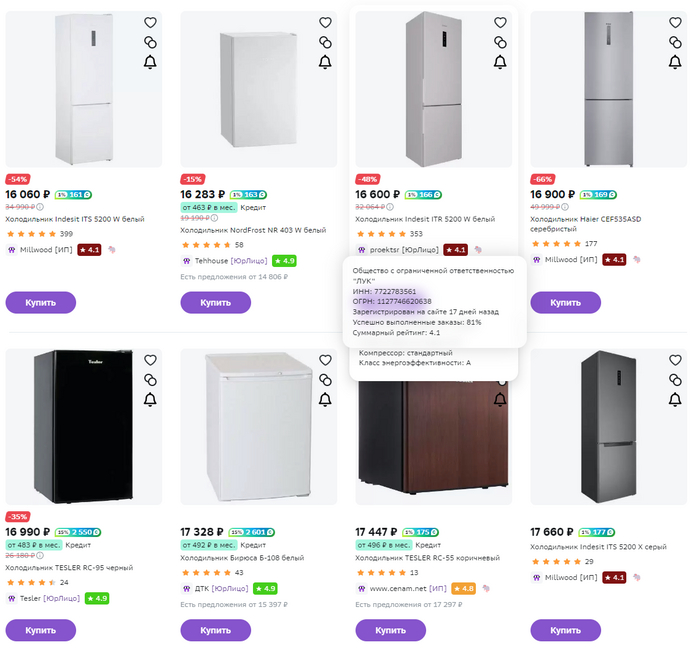Click bell icon on Indesit ITR 5200 W
700x653 pixels.
[500, 62]
